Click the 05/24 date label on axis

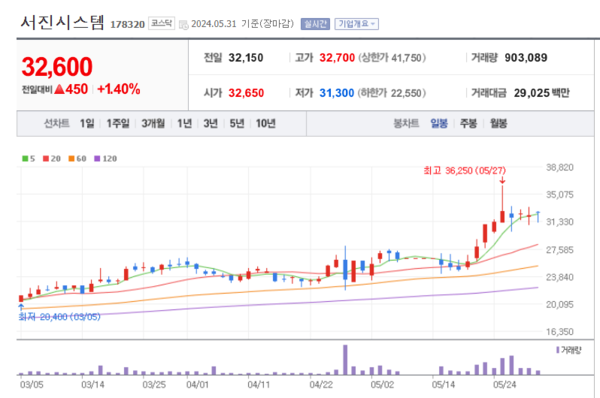click(x=504, y=384)
